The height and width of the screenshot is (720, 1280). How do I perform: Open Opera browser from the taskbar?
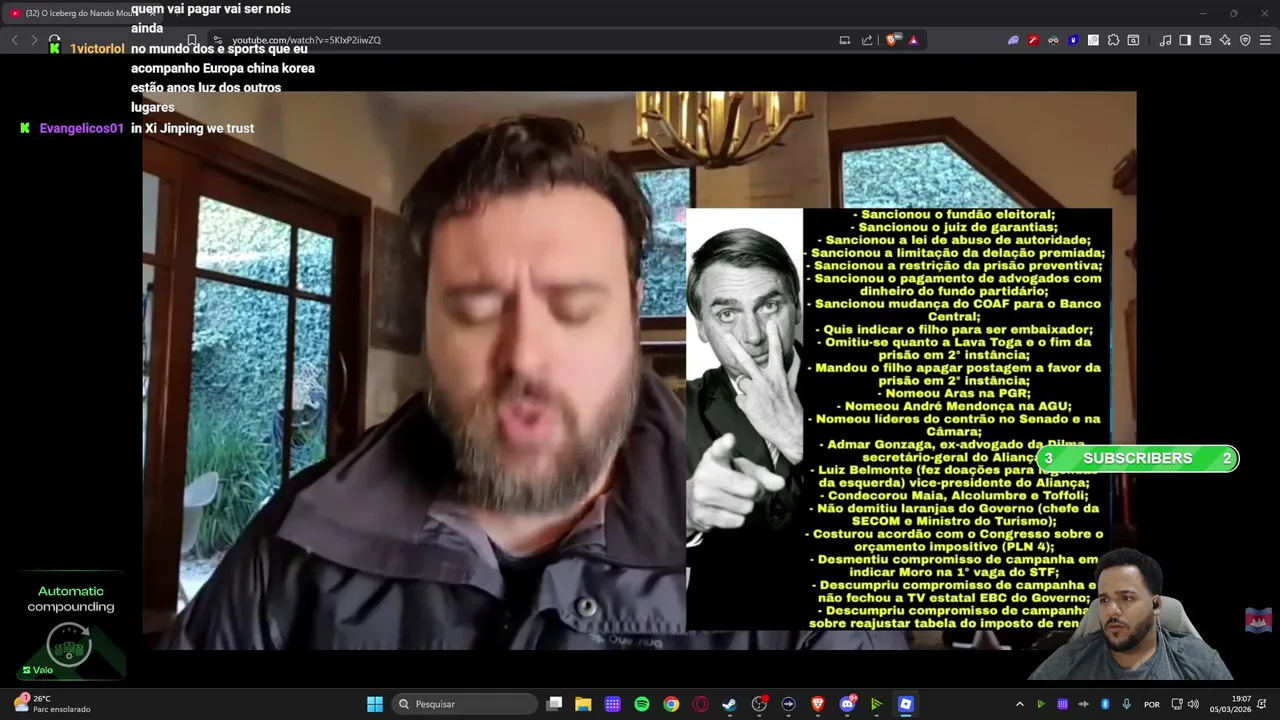(x=700, y=704)
